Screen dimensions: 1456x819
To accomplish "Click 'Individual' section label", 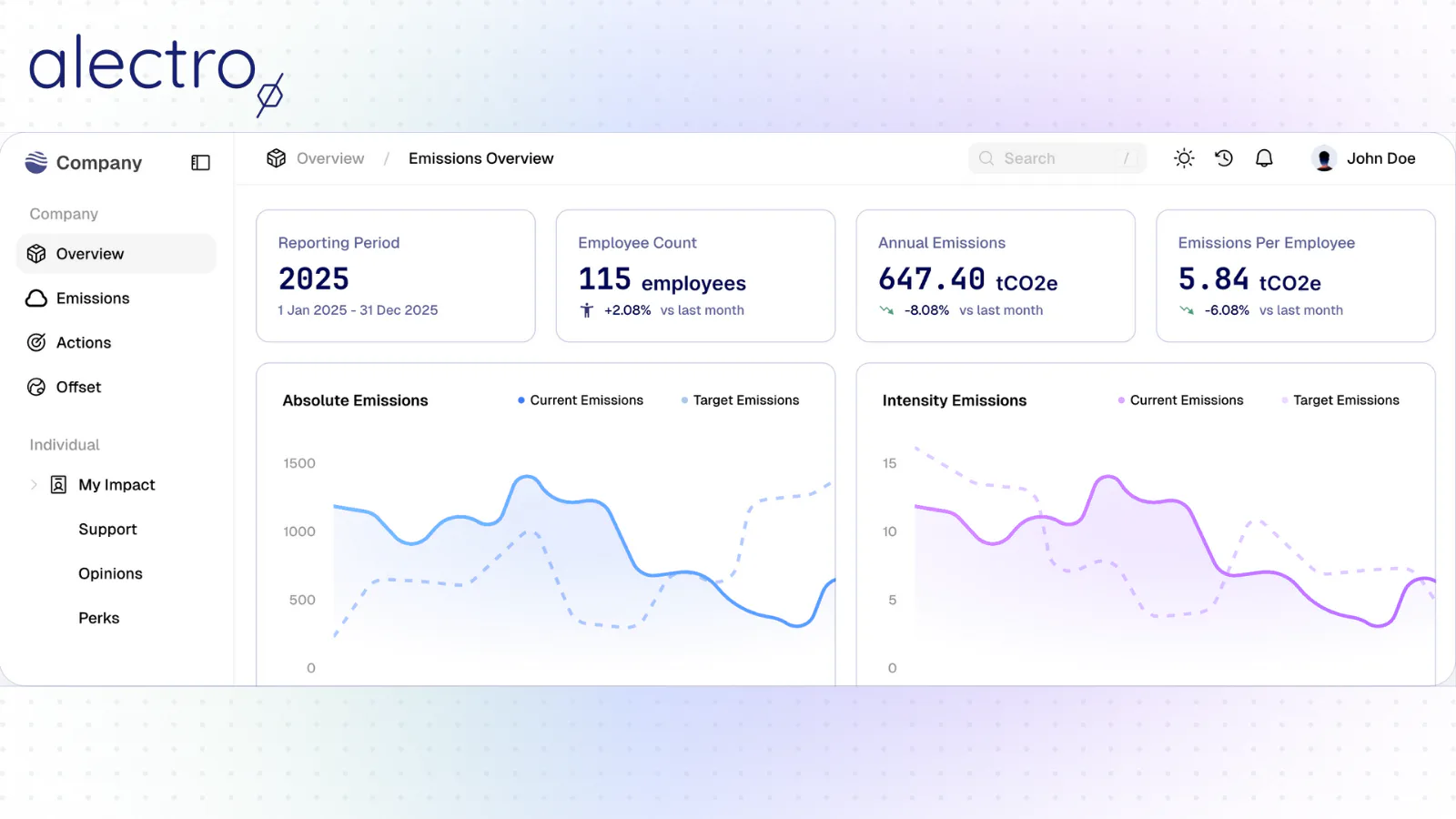I will (x=65, y=445).
